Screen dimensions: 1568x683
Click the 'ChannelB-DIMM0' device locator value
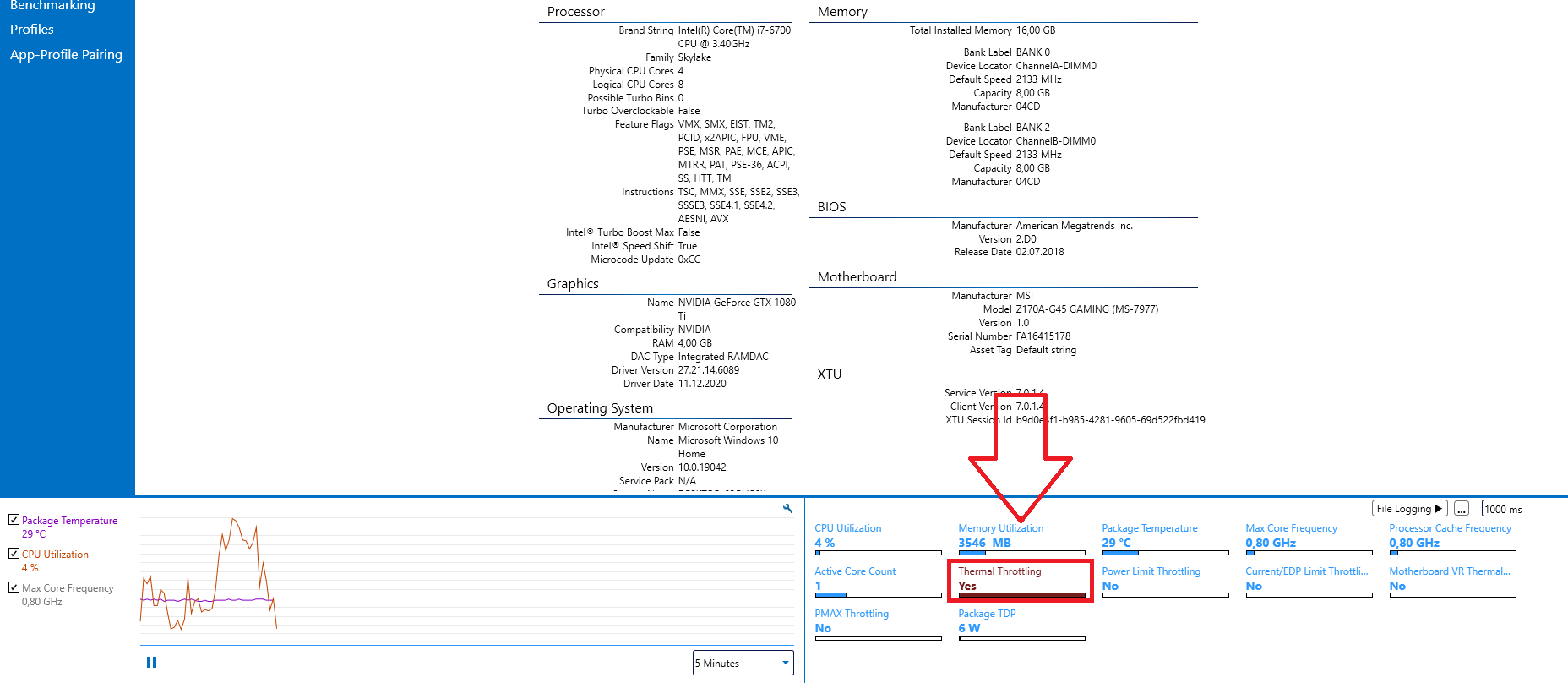tap(1056, 141)
